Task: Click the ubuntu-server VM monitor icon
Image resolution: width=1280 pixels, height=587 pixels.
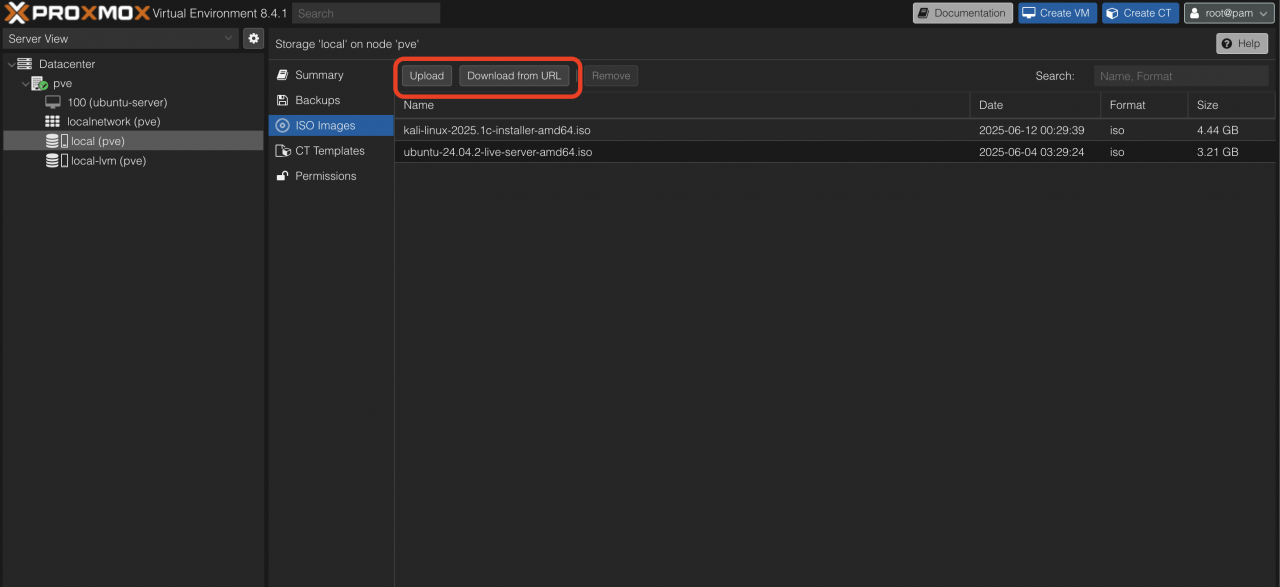Action: 53,102
